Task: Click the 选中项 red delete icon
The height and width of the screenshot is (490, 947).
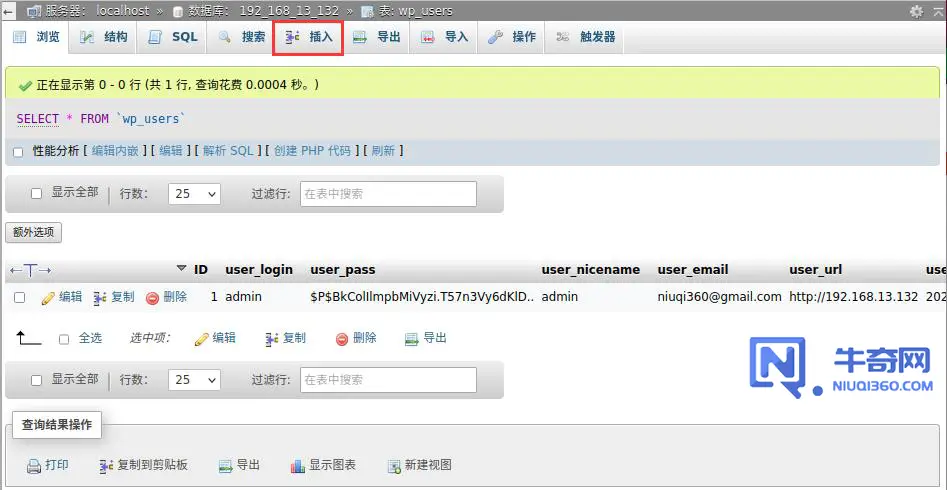Action: point(342,340)
